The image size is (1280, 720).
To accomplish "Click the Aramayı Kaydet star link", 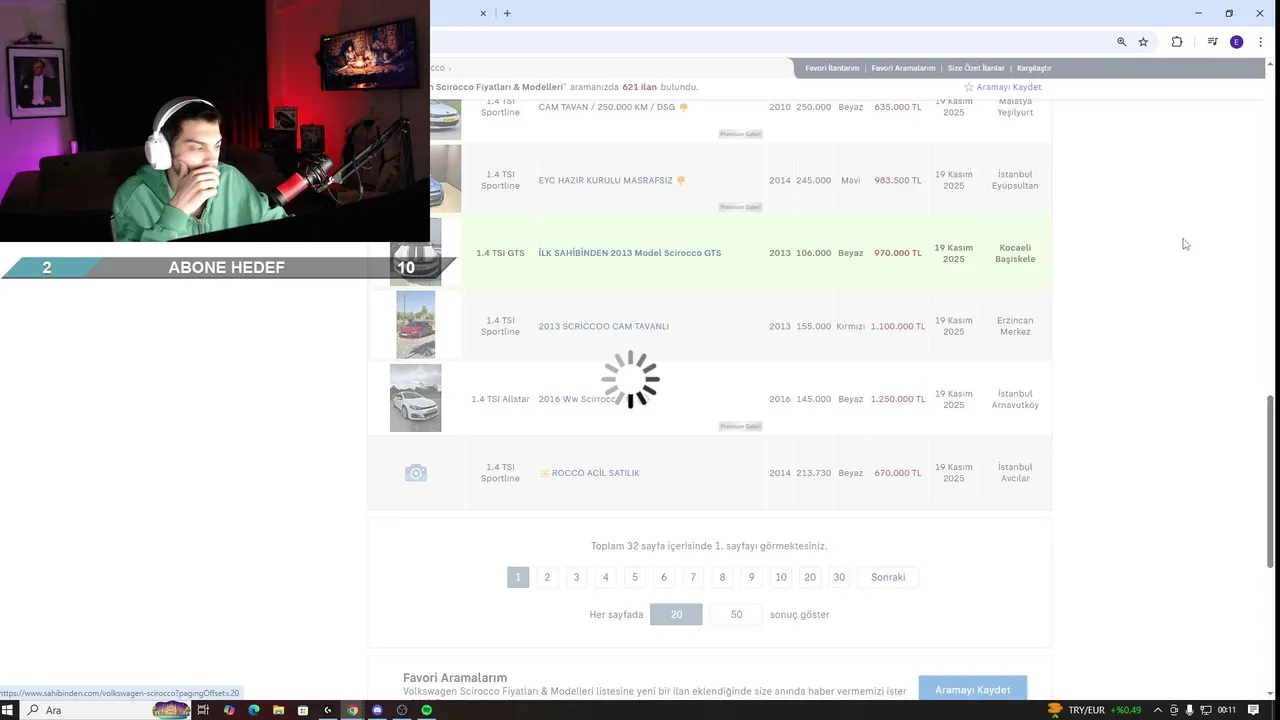I will (x=1002, y=87).
